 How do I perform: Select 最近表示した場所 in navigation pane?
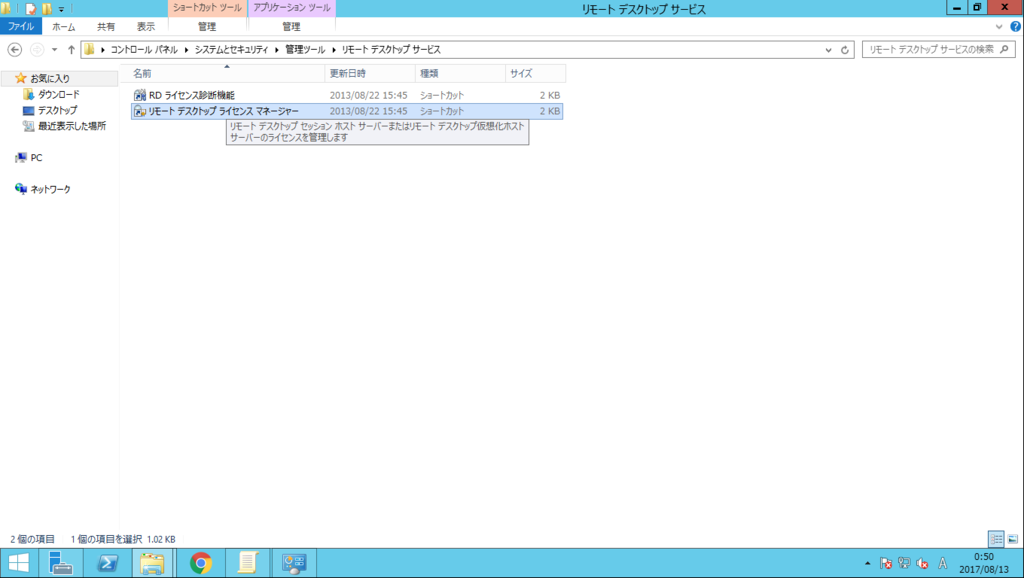tap(72, 126)
